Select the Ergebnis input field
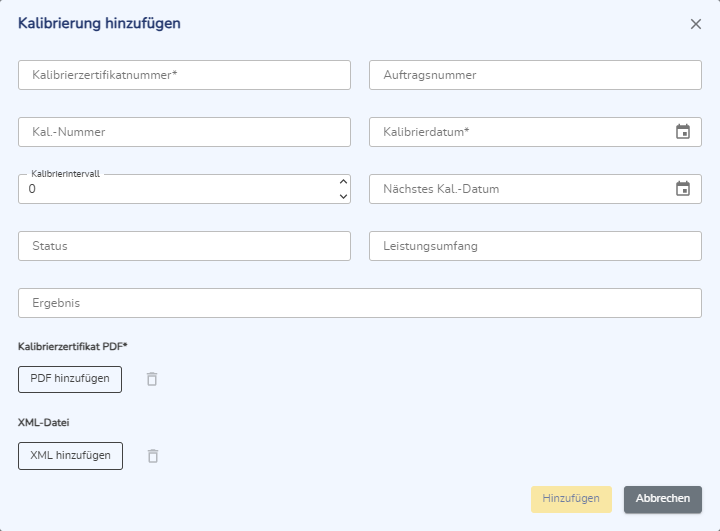Screen dimensions: 720x531 pyautogui.click(x=360, y=303)
